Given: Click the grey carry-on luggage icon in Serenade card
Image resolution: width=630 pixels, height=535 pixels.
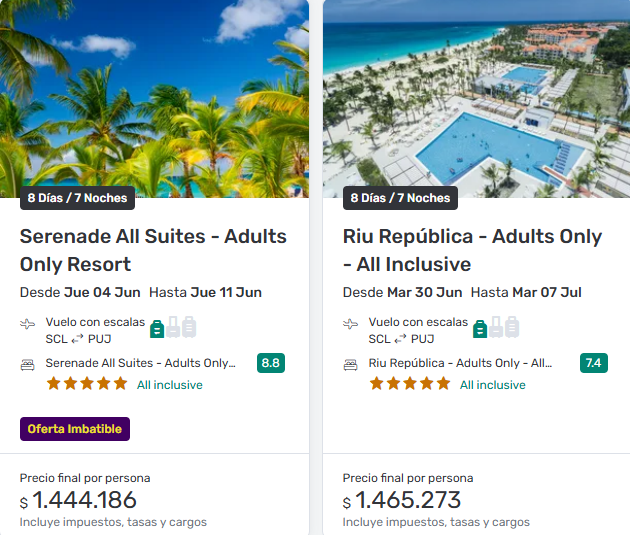Looking at the screenshot, I should [x=173, y=327].
